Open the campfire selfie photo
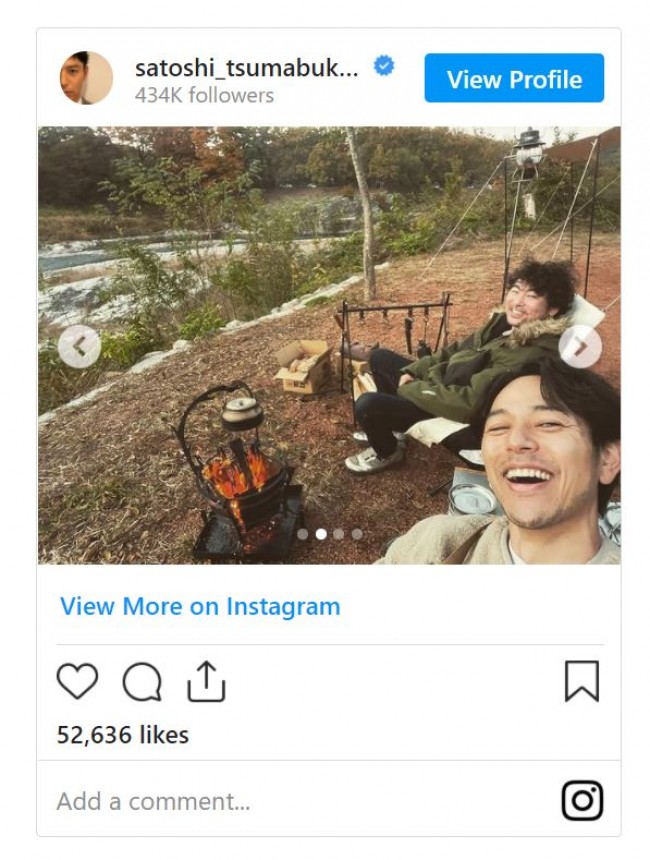Screen dimensions: 650x860 [x=329, y=346]
